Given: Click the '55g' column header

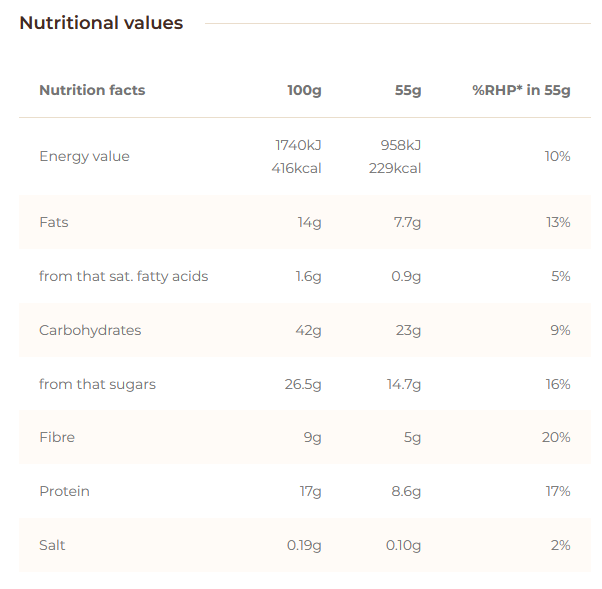Looking at the screenshot, I should point(408,90).
